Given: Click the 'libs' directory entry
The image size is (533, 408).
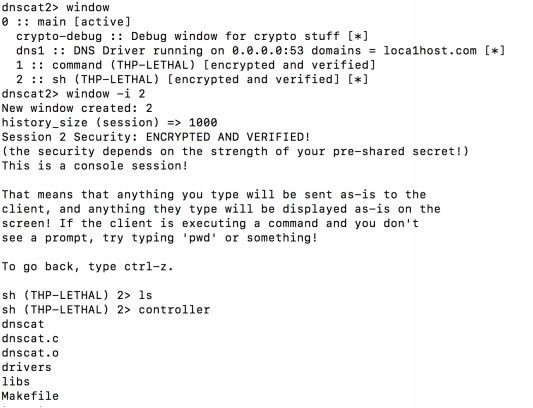Looking at the screenshot, I should pos(16,381).
